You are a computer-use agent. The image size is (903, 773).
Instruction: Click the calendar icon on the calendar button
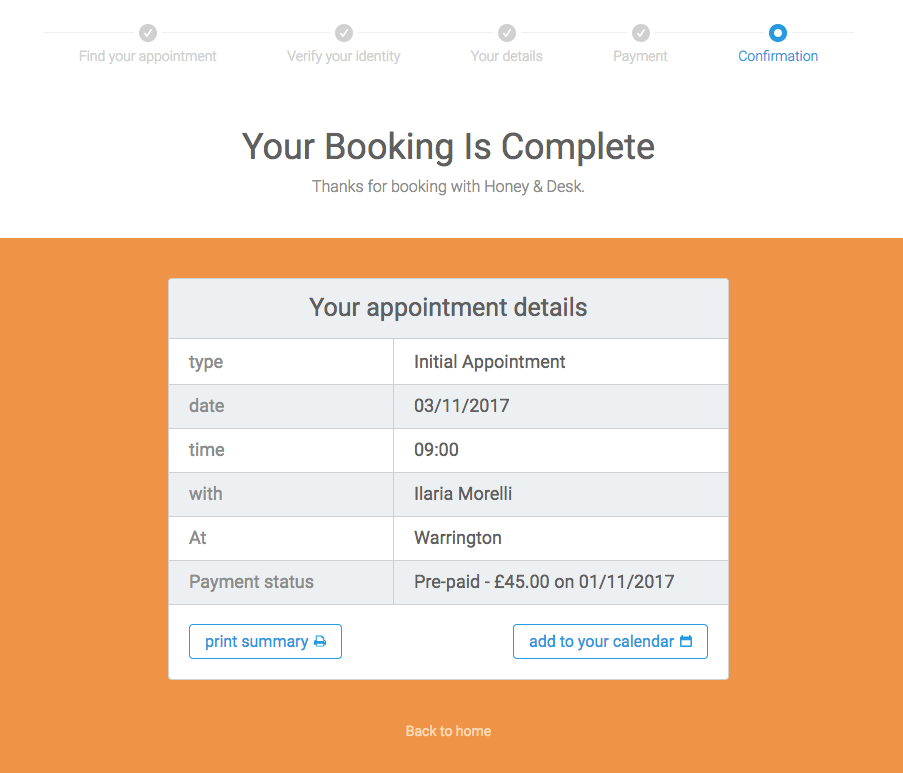(x=686, y=642)
